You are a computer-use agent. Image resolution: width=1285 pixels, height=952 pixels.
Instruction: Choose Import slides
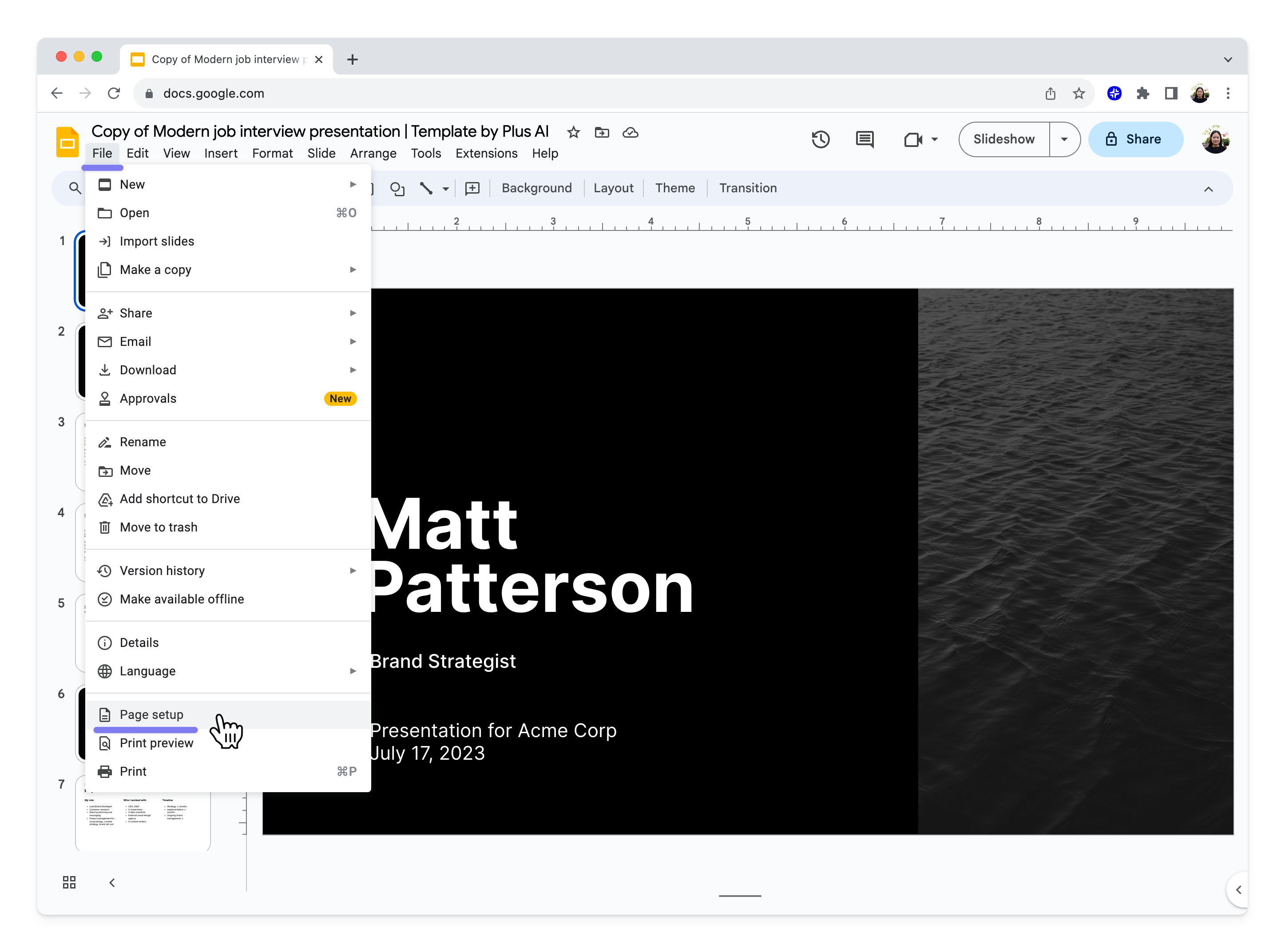pos(228,242)
